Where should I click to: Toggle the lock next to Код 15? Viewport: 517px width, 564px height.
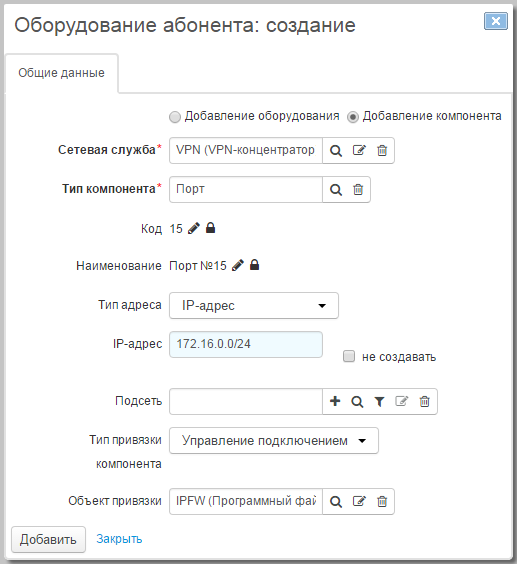[210, 228]
